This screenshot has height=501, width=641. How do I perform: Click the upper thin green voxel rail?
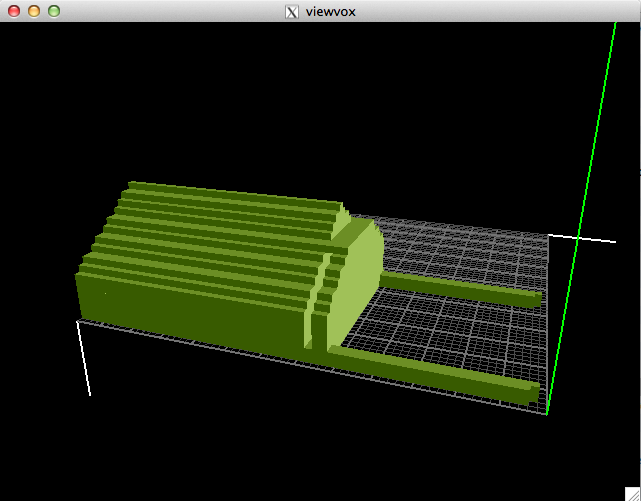(460, 289)
